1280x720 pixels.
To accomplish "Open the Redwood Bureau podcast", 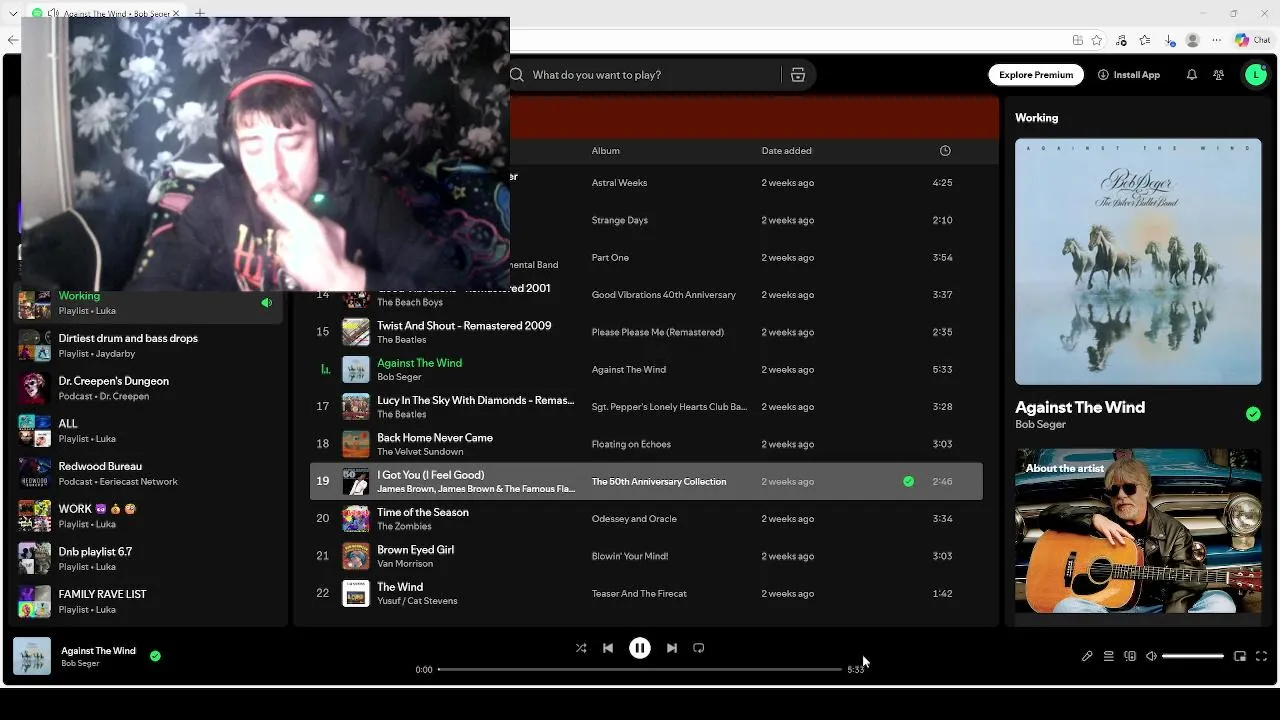I will (150, 473).
